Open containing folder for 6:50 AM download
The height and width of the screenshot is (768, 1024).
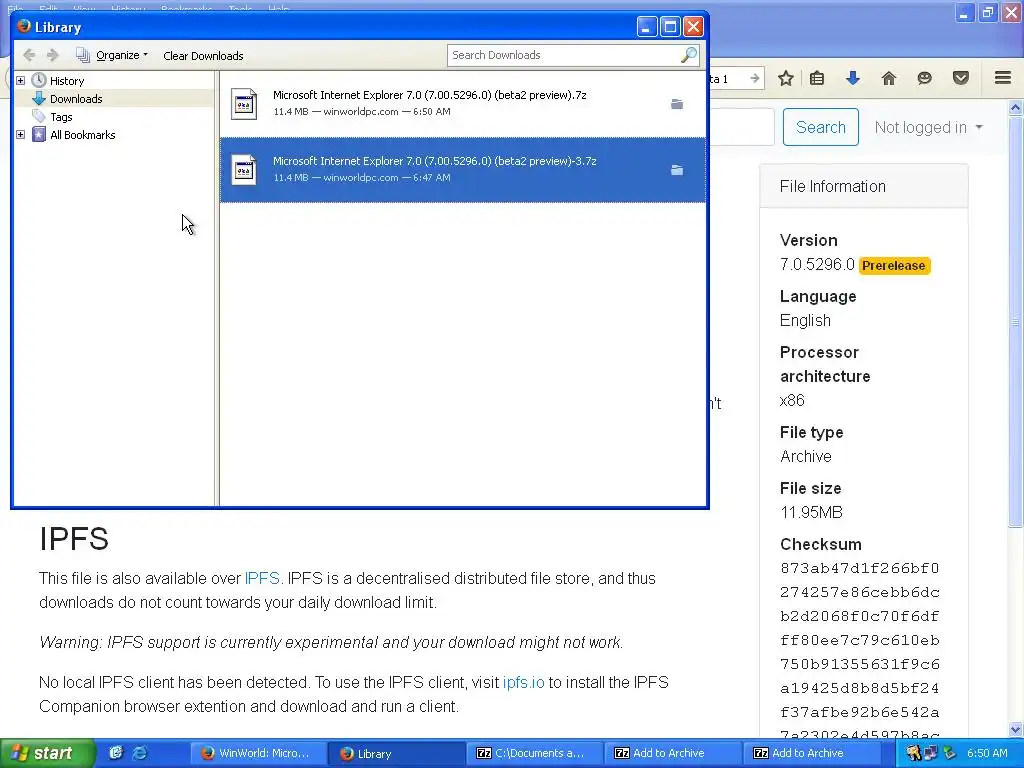pyautogui.click(x=677, y=104)
